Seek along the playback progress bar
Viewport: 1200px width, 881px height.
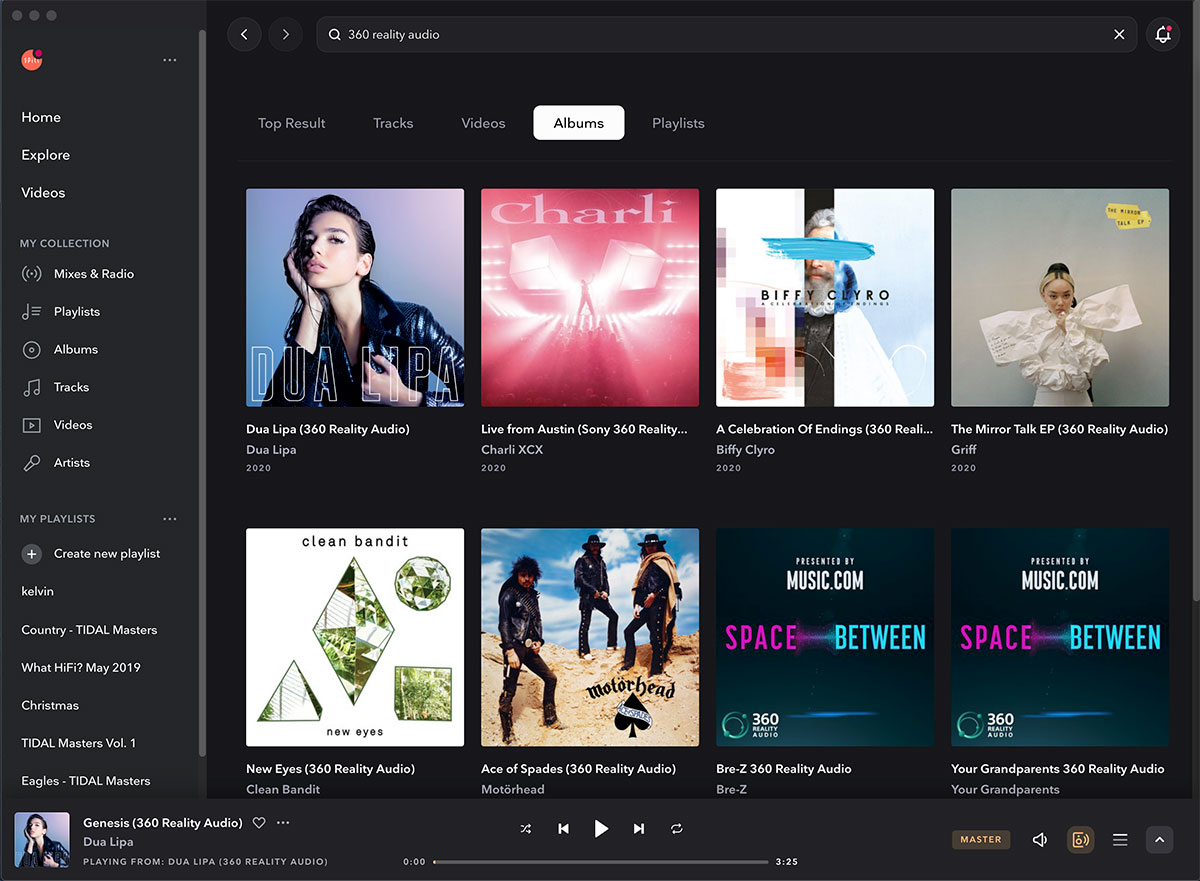coord(601,862)
